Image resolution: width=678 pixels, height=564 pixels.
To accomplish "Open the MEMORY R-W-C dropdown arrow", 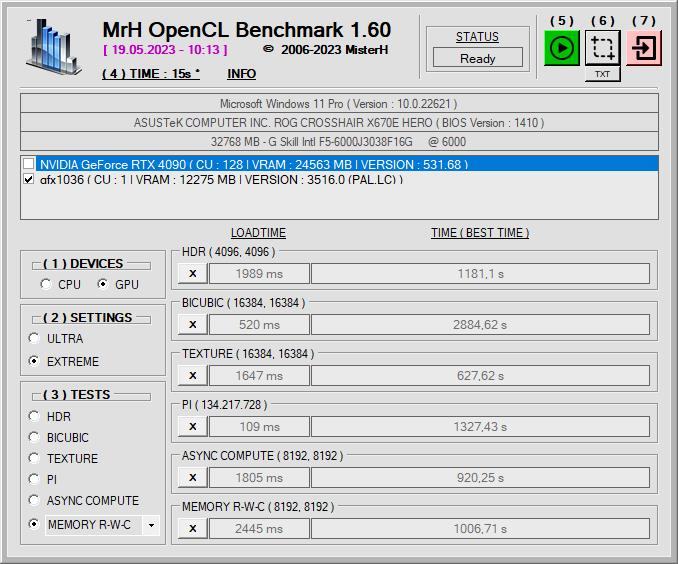I will [x=151, y=525].
